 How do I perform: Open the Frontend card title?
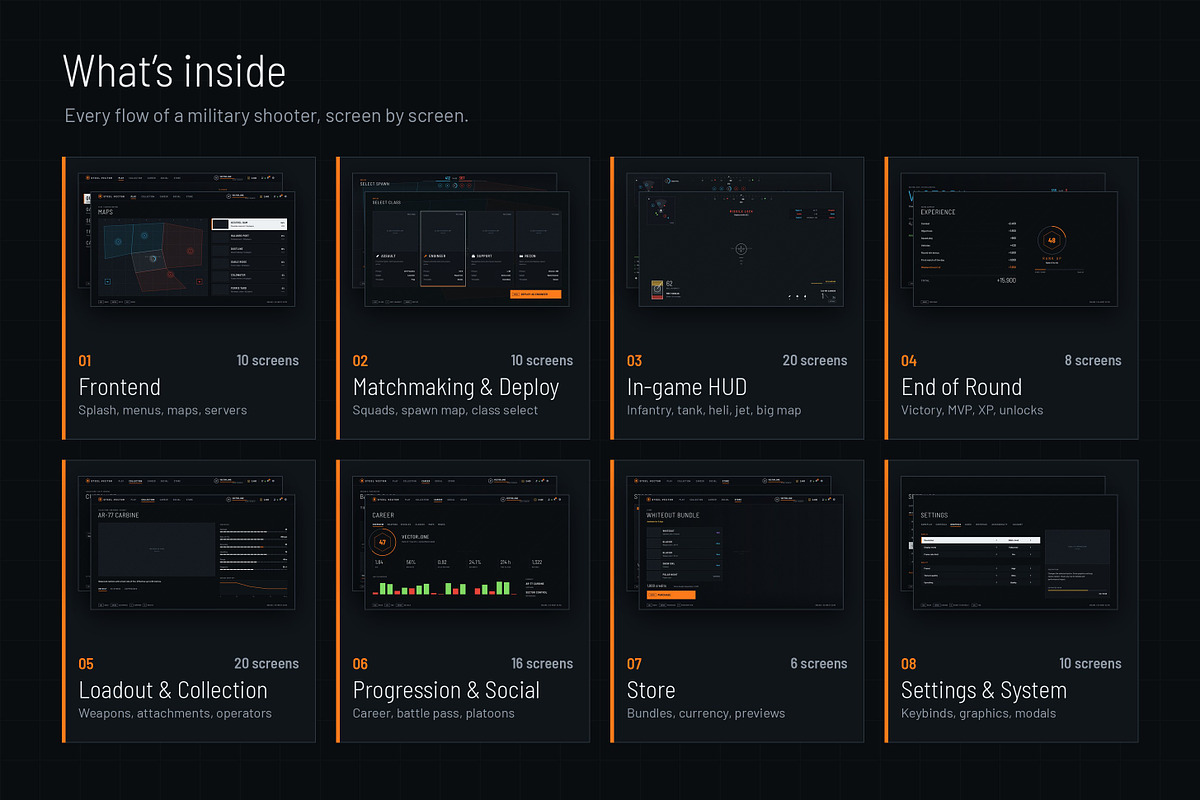[119, 387]
